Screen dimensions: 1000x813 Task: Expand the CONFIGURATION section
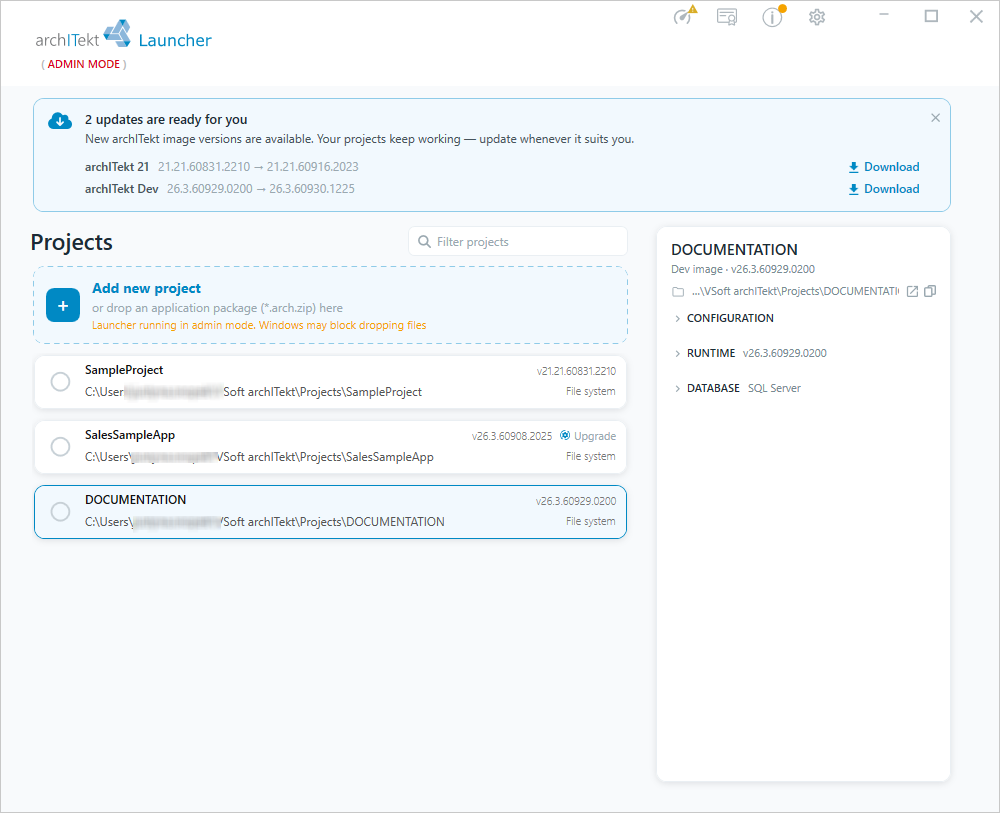point(723,318)
